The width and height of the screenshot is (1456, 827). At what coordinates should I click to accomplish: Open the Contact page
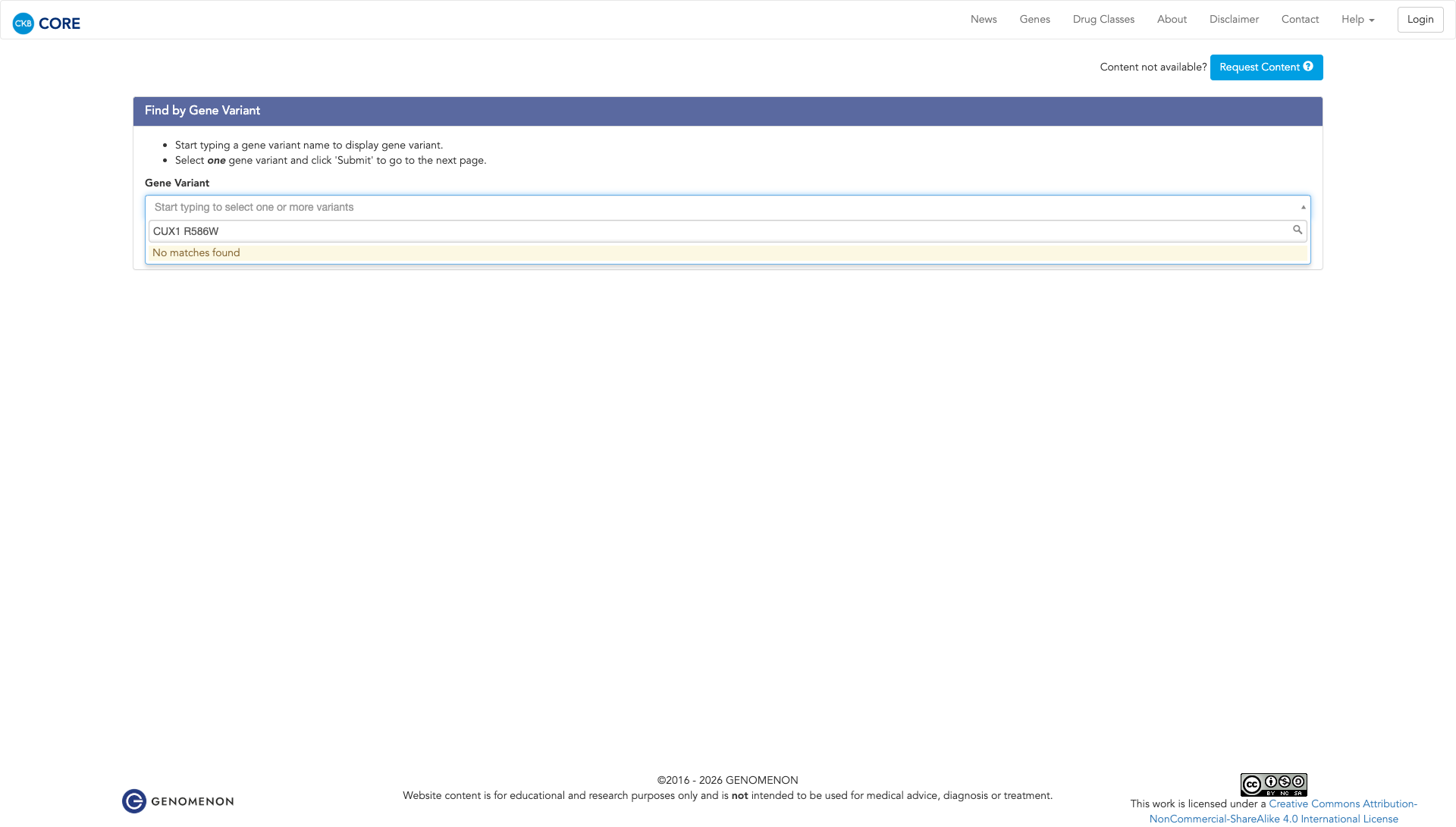pos(1300,20)
